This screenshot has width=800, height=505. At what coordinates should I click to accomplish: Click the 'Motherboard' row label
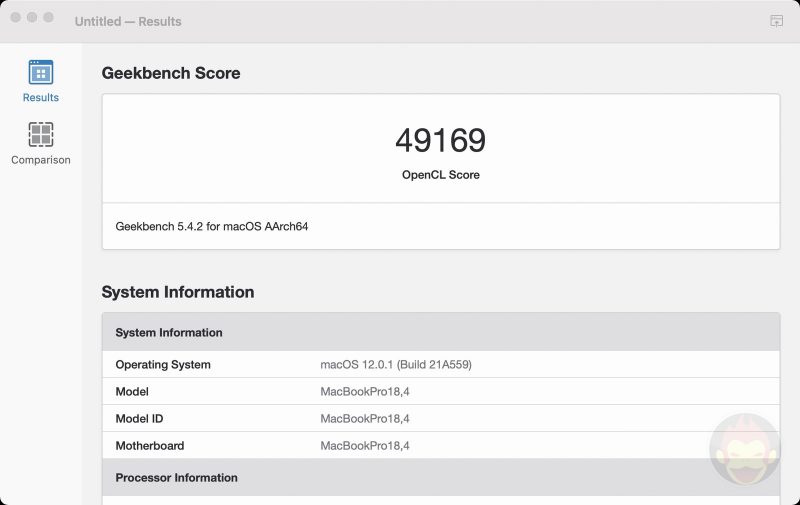149,446
